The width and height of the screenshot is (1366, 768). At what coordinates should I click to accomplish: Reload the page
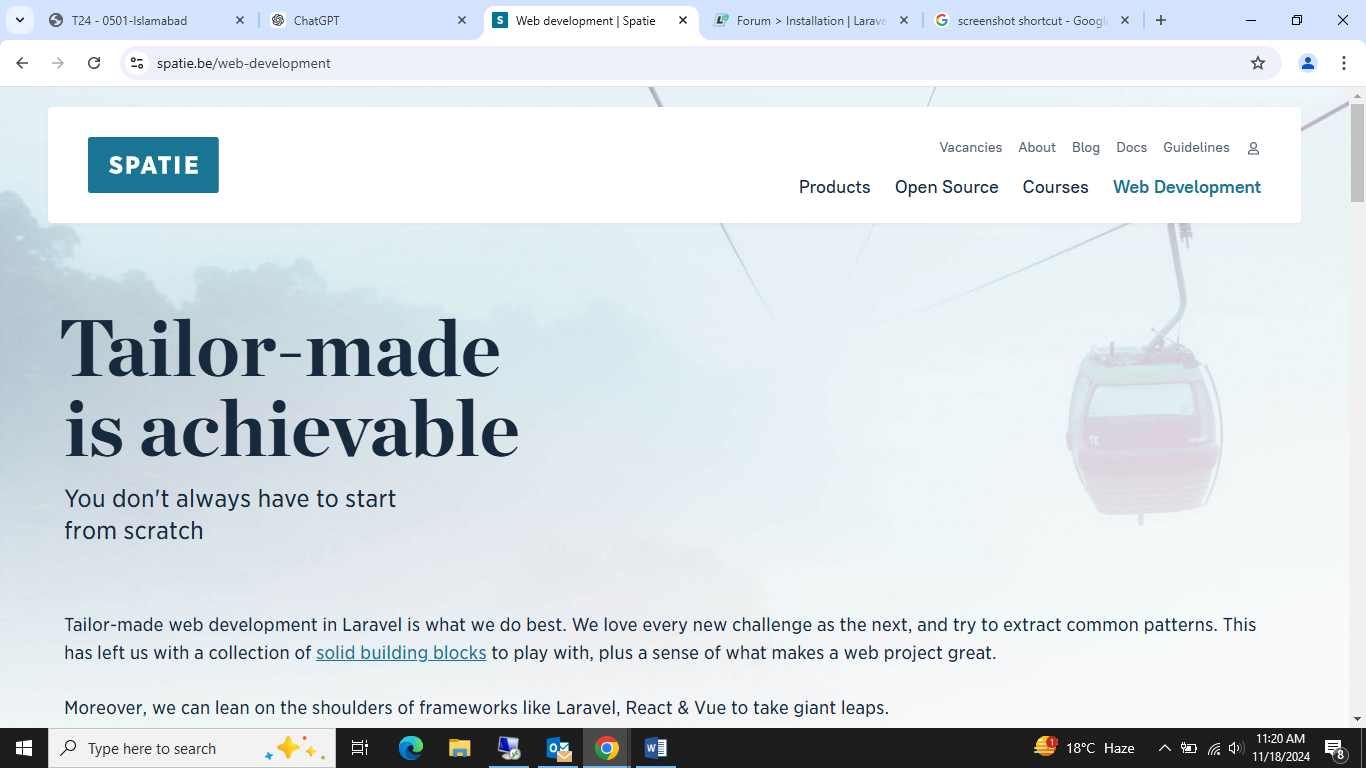tap(94, 63)
